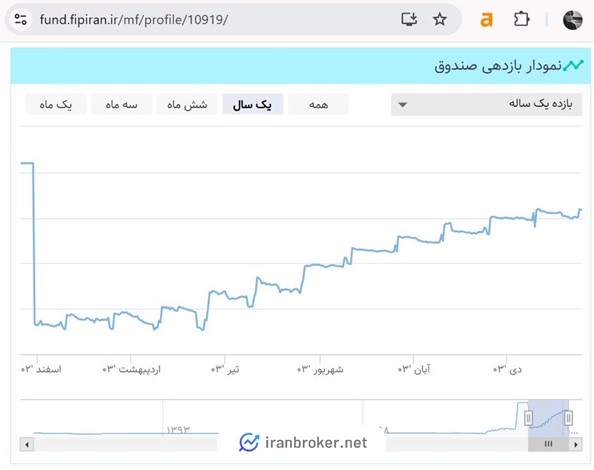Open the orange 'a' browser extension
The height and width of the screenshot is (470, 594).
(486, 19)
